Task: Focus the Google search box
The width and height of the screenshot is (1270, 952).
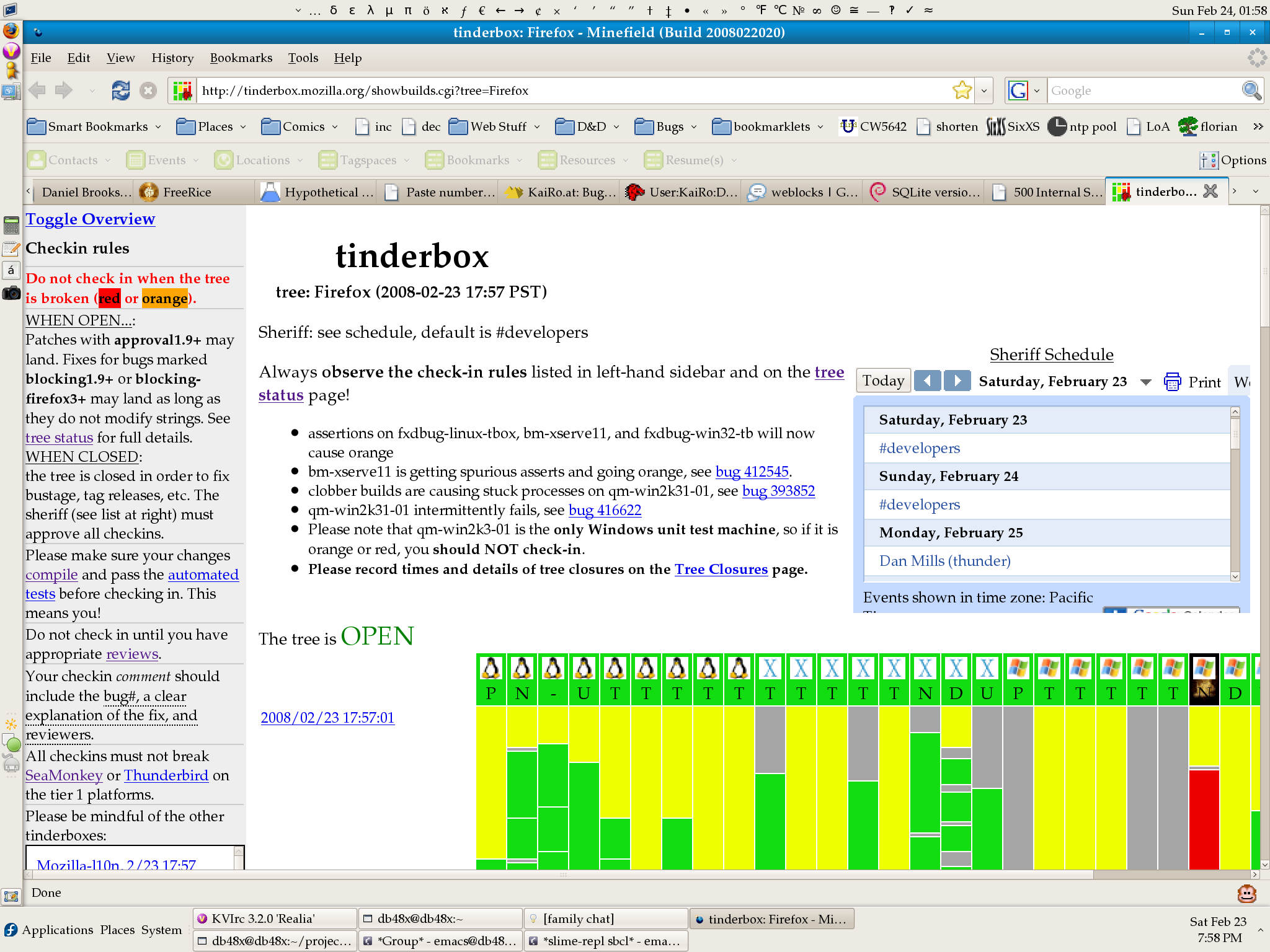Action: click(1143, 90)
